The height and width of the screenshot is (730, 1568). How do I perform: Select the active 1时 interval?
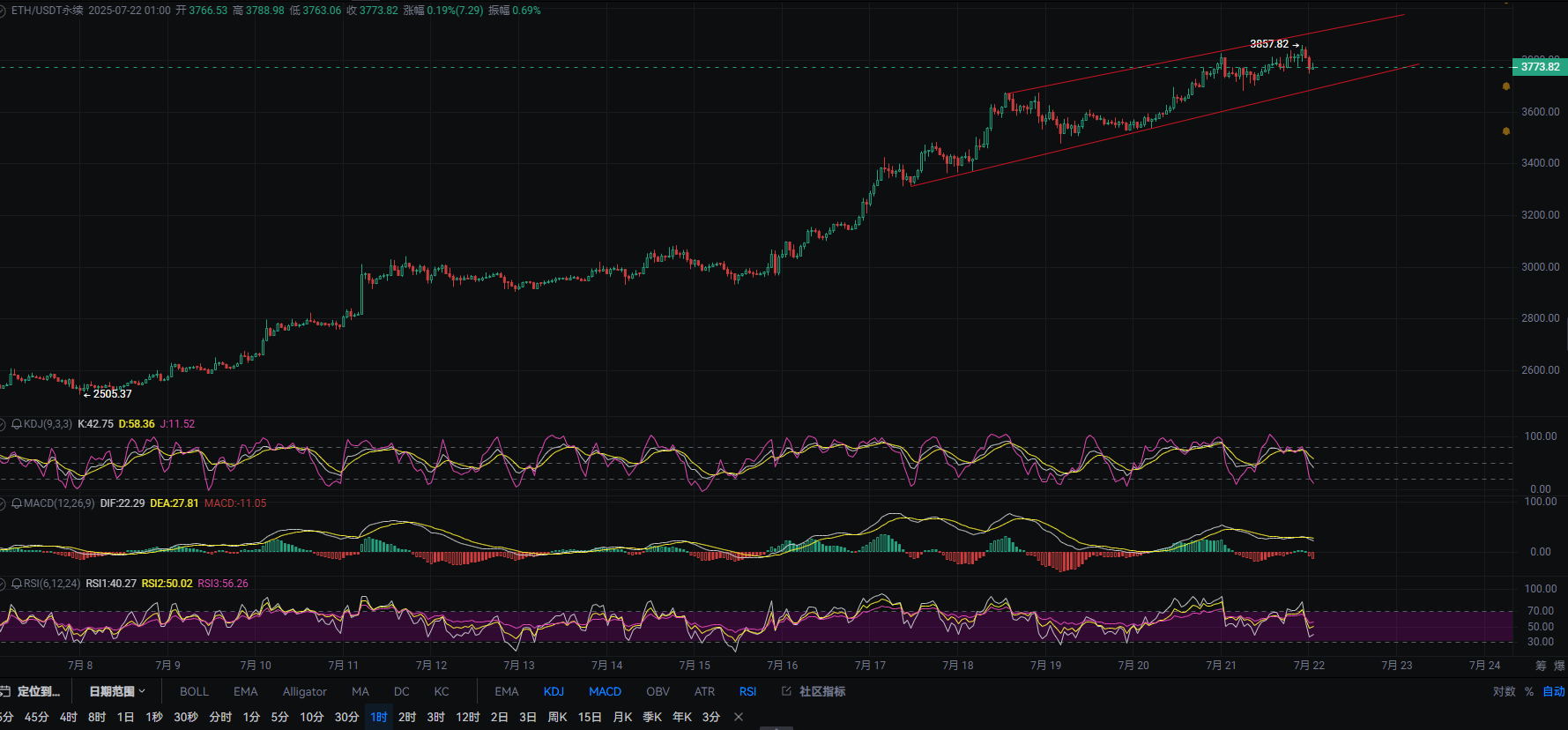(x=379, y=717)
